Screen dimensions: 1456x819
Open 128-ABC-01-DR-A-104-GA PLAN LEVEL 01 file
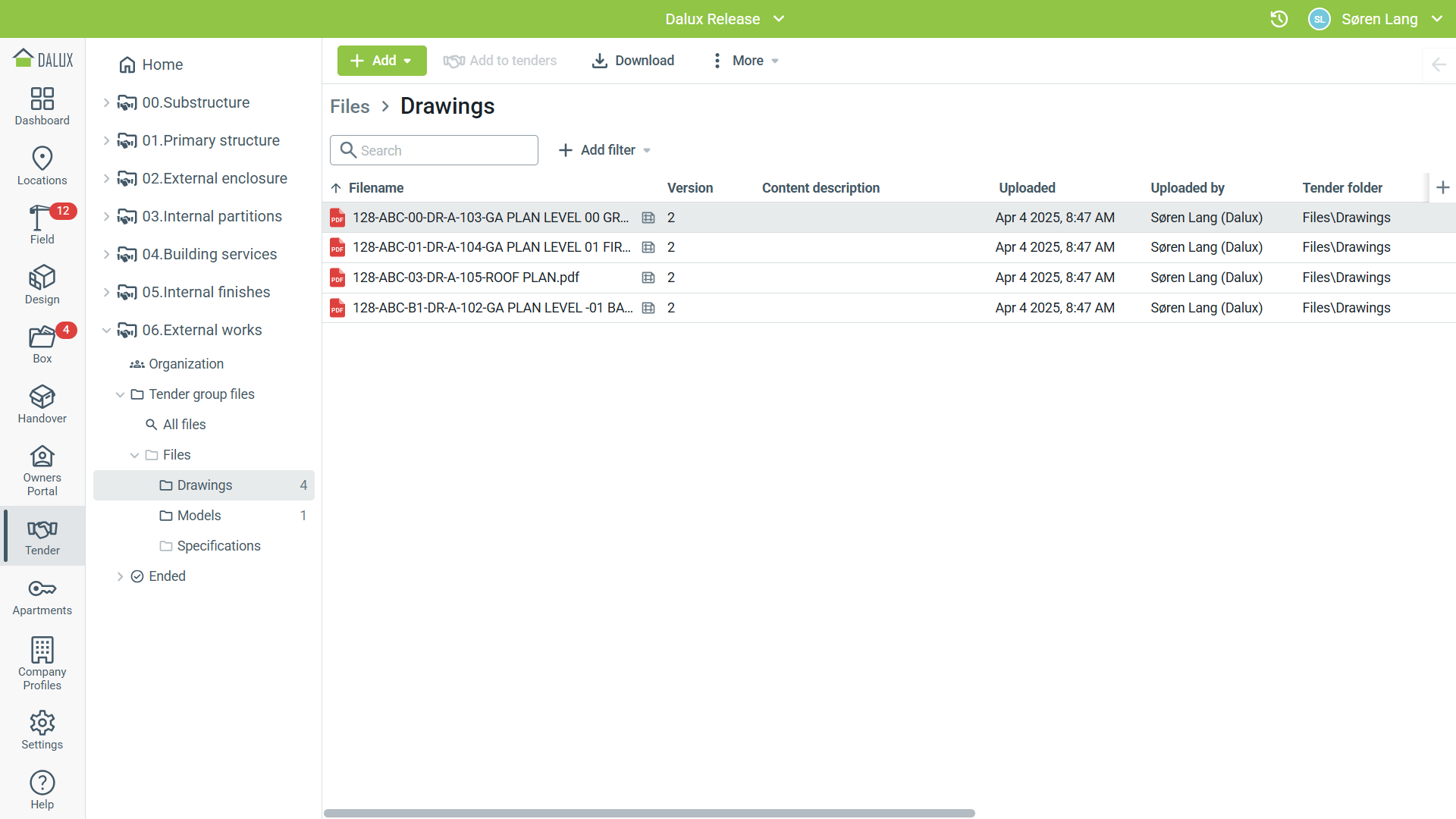point(491,247)
